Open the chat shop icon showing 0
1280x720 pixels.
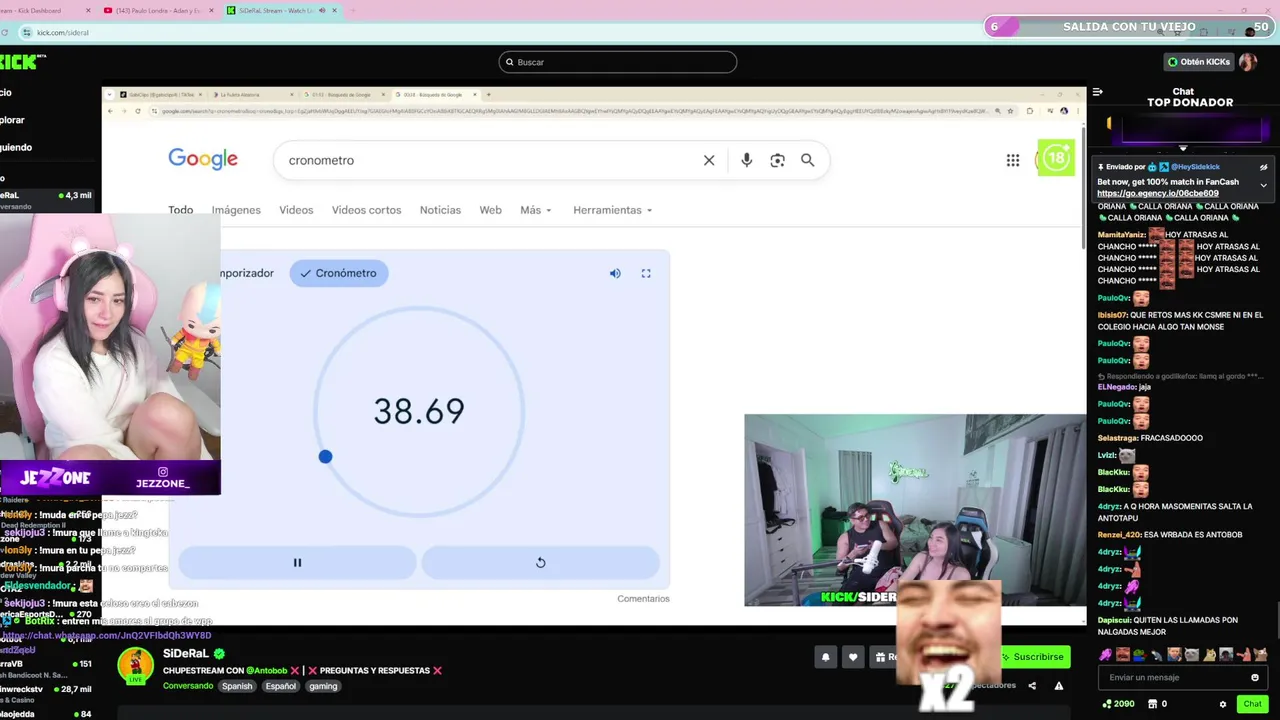[1157, 704]
